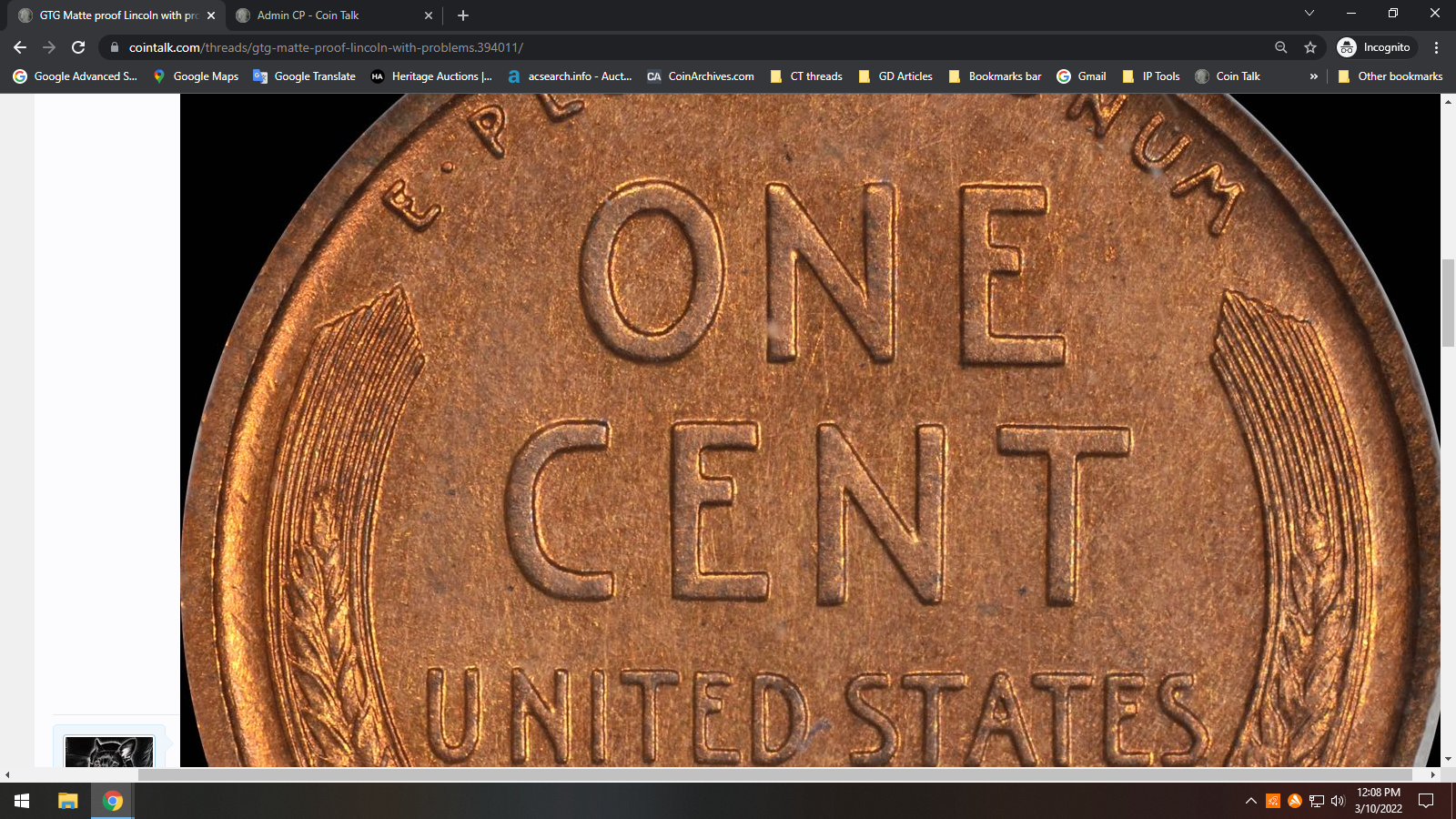Click the user avatar thumbnail
This screenshot has width=1456, height=819.
click(x=109, y=752)
